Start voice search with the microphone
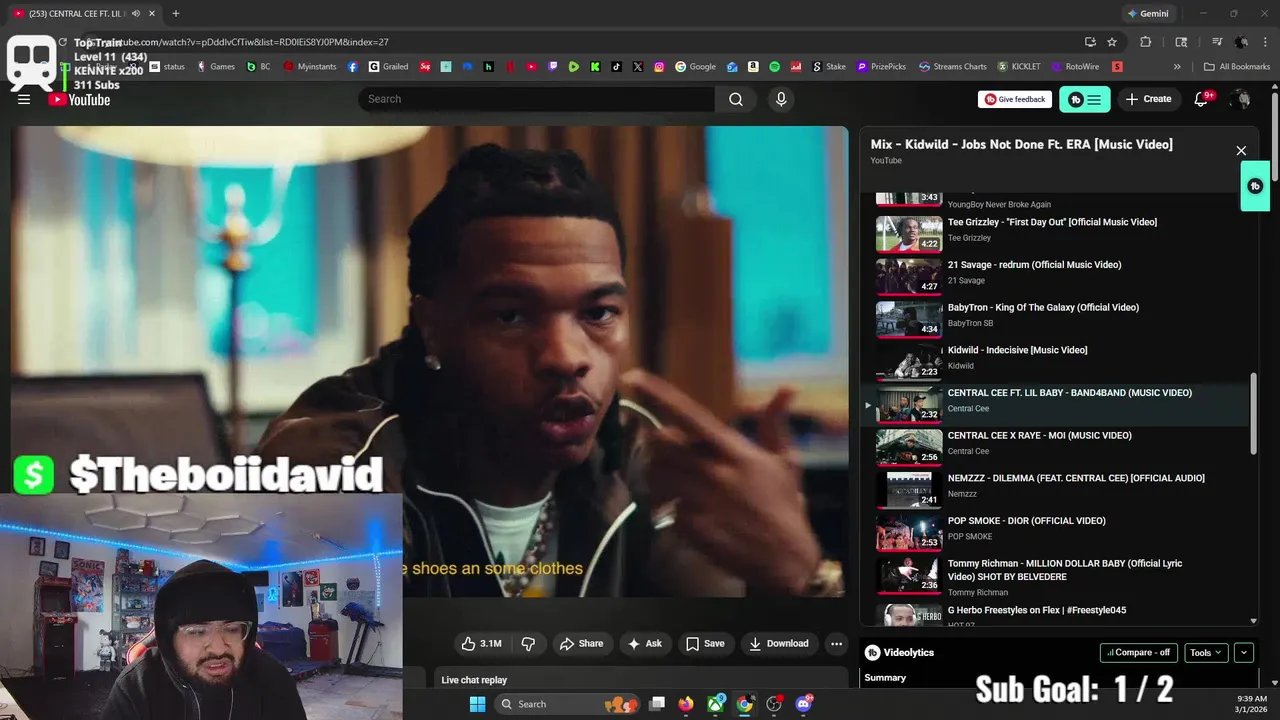Screen dimensions: 1280x720 click(x=781, y=99)
